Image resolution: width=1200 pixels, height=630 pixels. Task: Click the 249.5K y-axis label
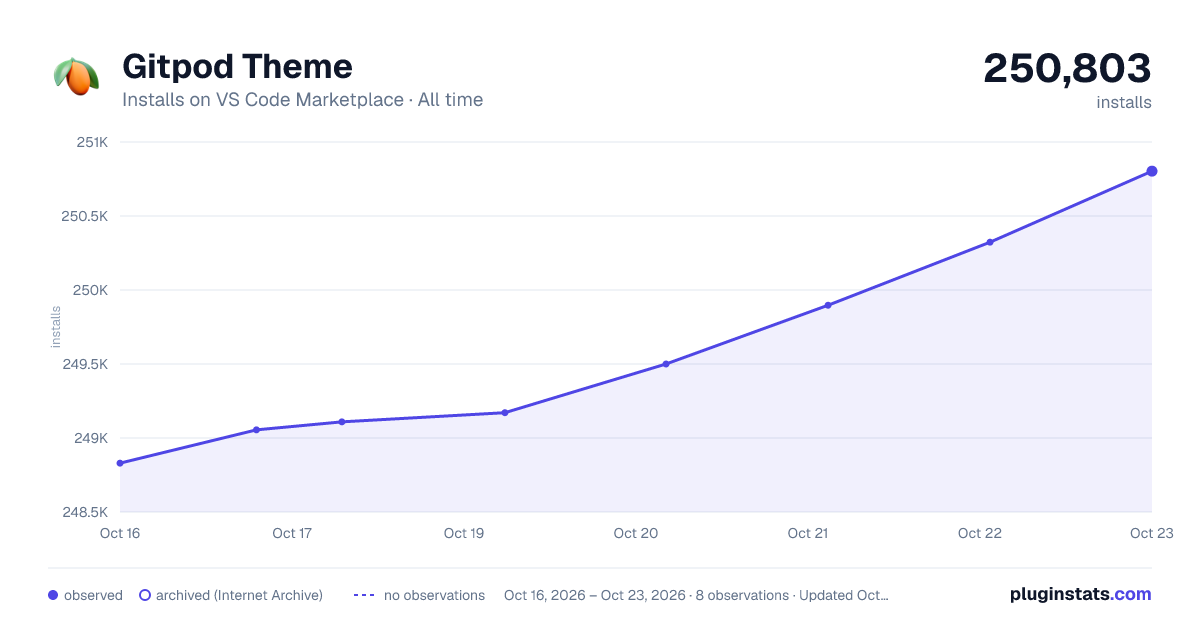(85, 364)
